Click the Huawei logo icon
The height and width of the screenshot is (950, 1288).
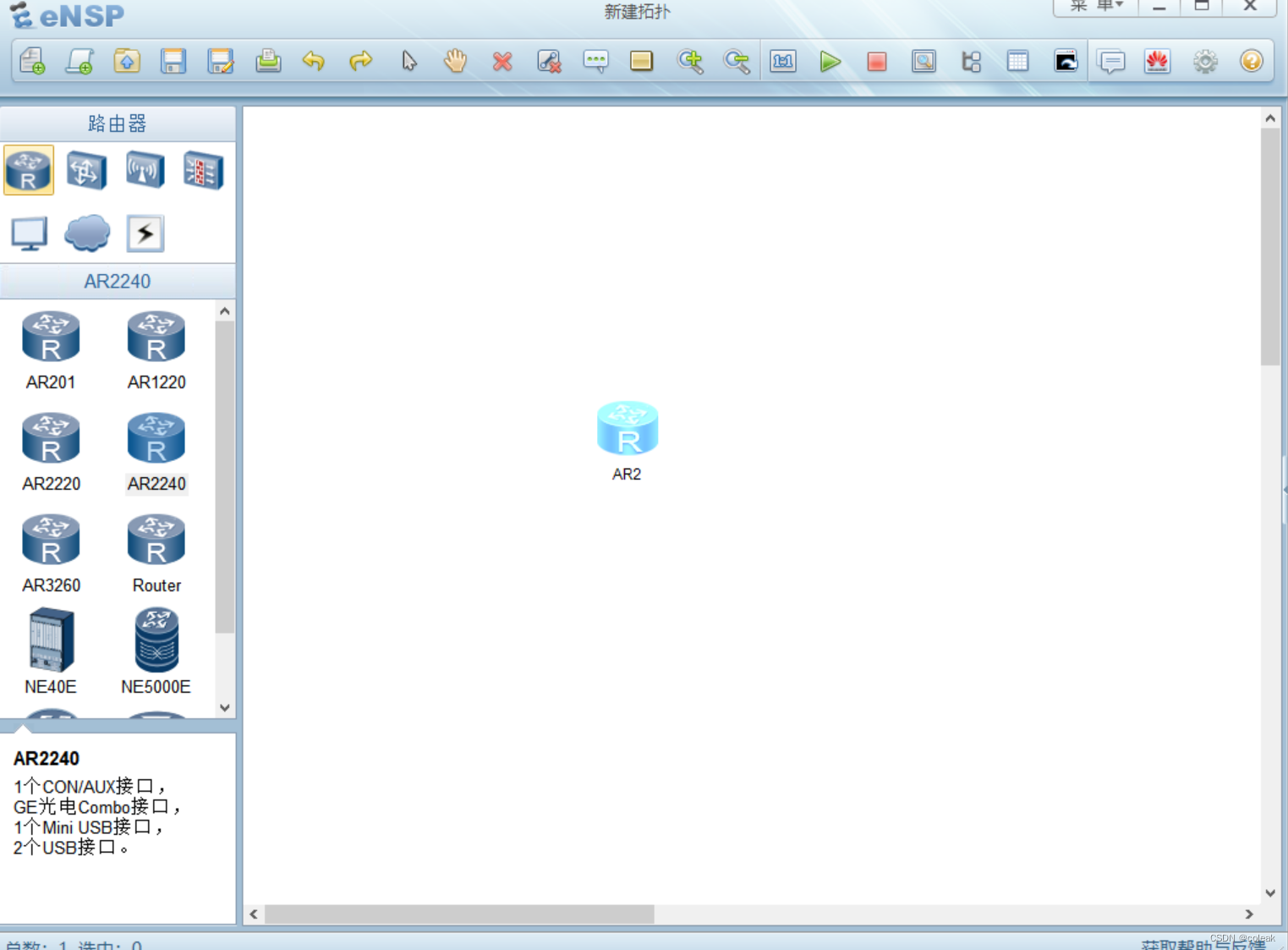(1158, 61)
